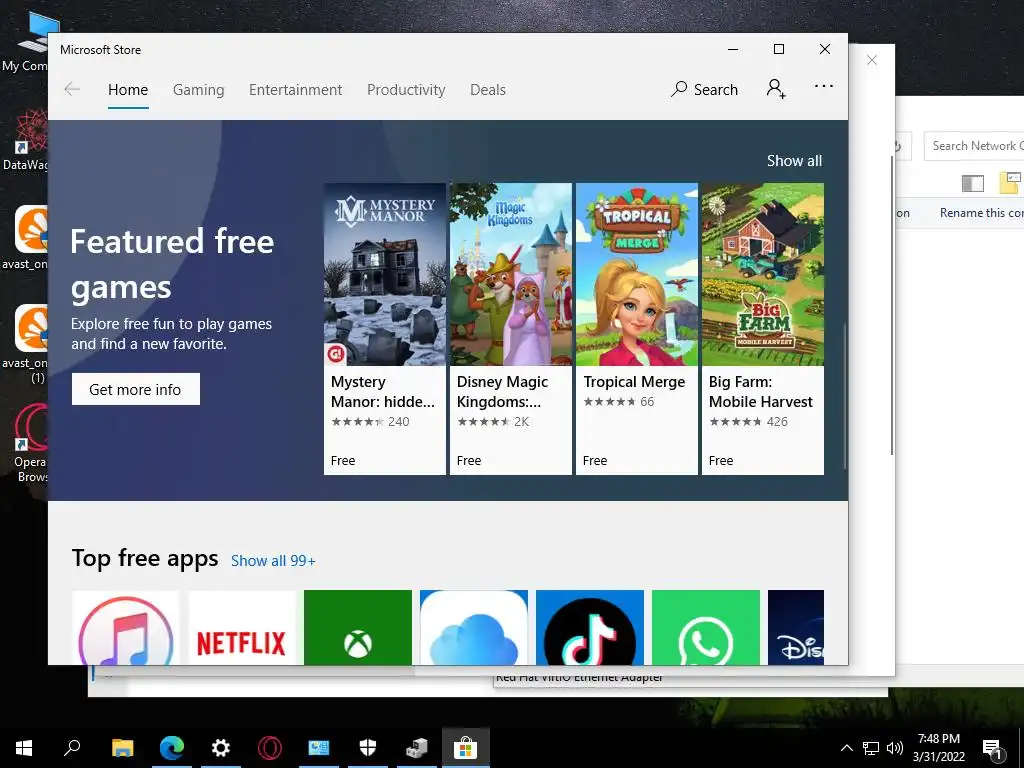Open the Tropical Merge game card
The width and height of the screenshot is (1024, 768).
coord(637,328)
